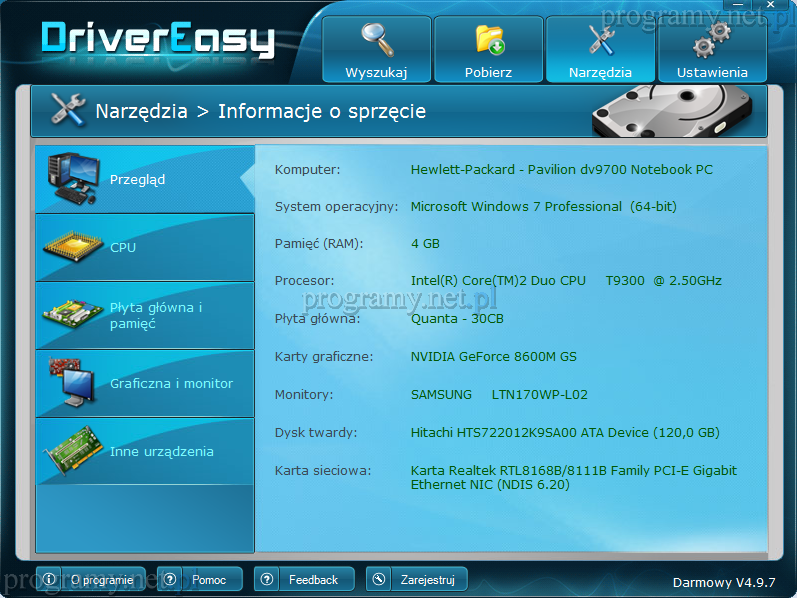Open the Inne urządzenia section

[162, 451]
